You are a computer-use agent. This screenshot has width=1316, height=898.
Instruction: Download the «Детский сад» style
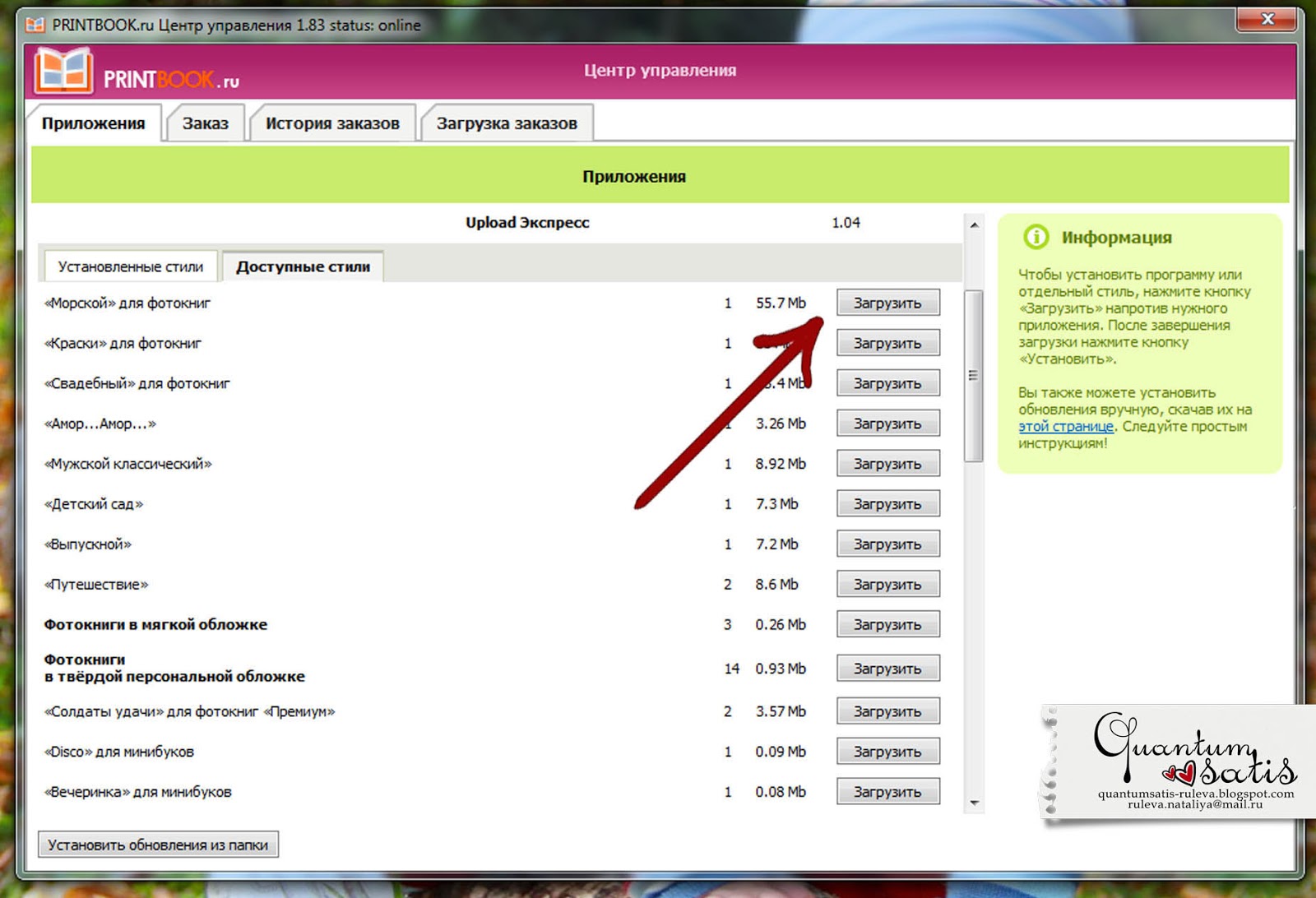pyautogui.click(x=887, y=504)
